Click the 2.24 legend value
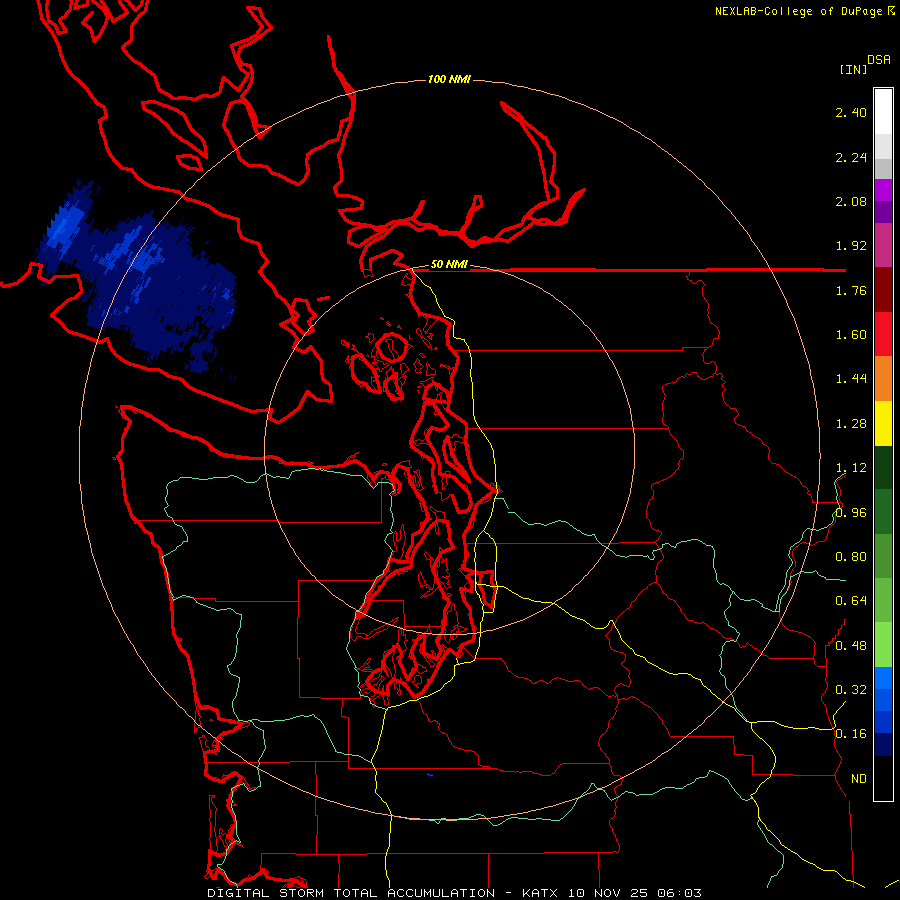This screenshot has height=900, width=900. pyautogui.click(x=851, y=157)
